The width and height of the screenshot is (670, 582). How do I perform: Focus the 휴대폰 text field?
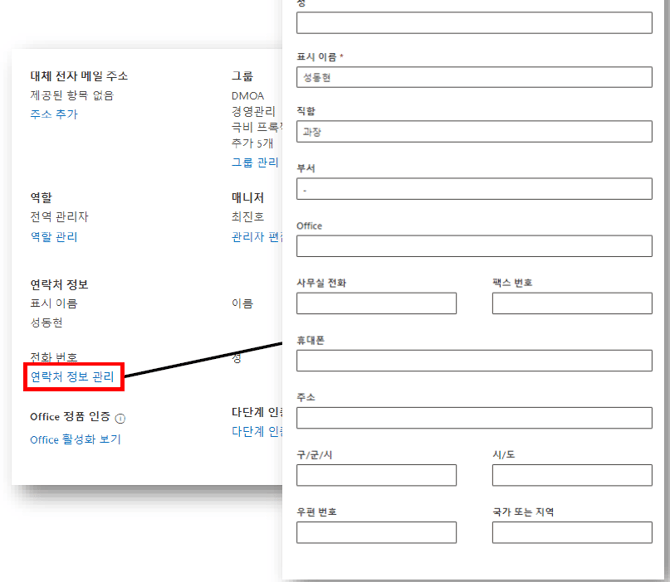click(474, 360)
